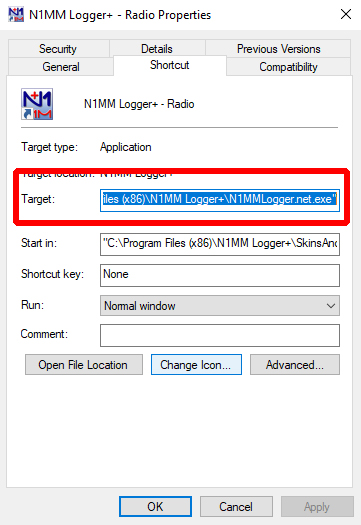Confirm the dialog with OK

(x=155, y=507)
